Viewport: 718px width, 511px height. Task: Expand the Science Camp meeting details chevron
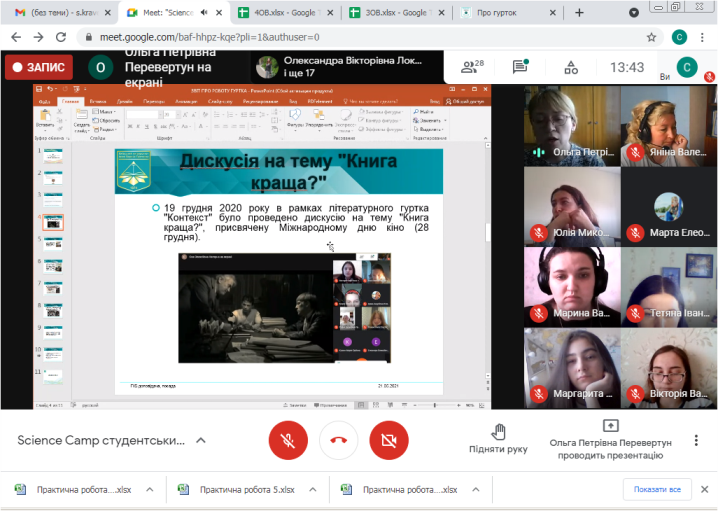(x=201, y=440)
